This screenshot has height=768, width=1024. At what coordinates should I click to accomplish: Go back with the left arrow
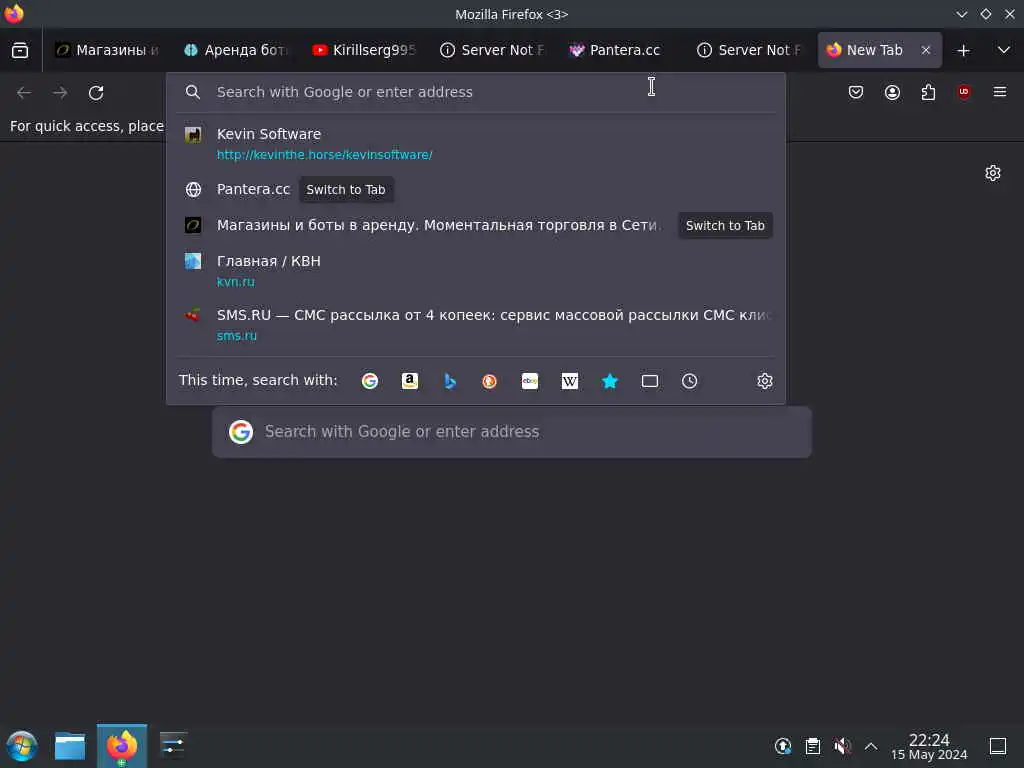24,93
